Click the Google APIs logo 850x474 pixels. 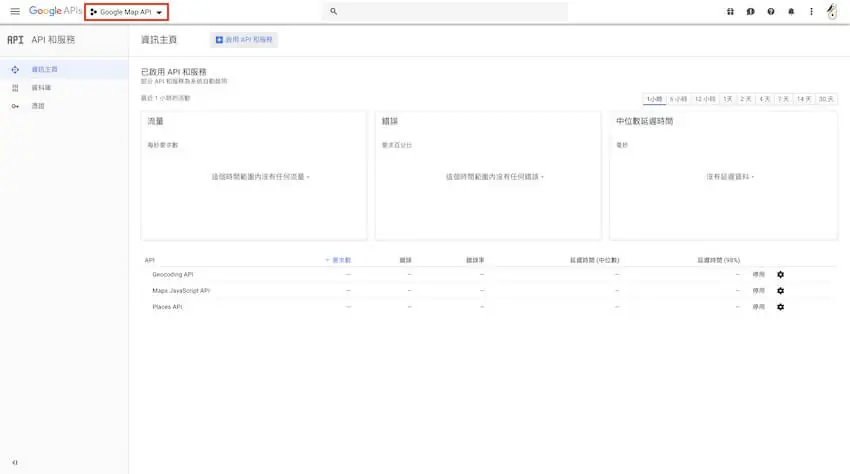(55, 11)
